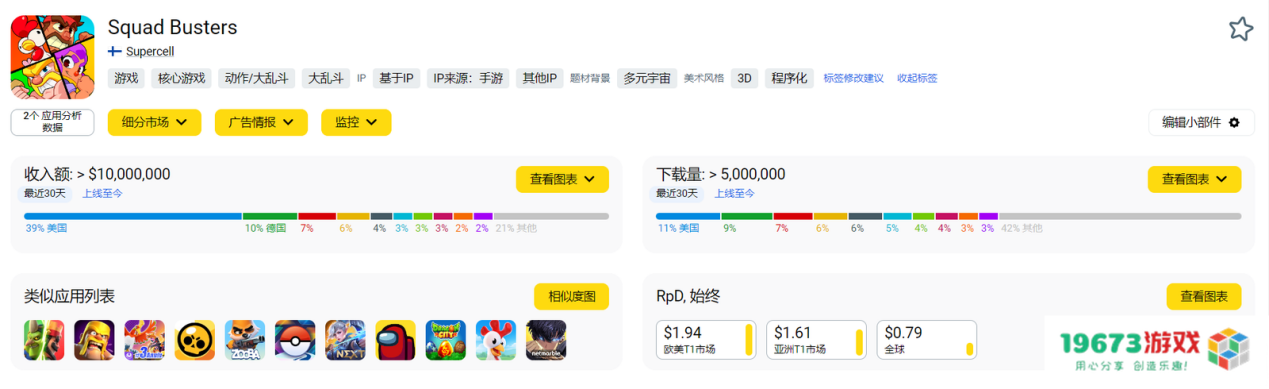The image size is (1269, 389).
Task: Click the 收入额: > $10,000,000 heading
Action: (x=97, y=174)
